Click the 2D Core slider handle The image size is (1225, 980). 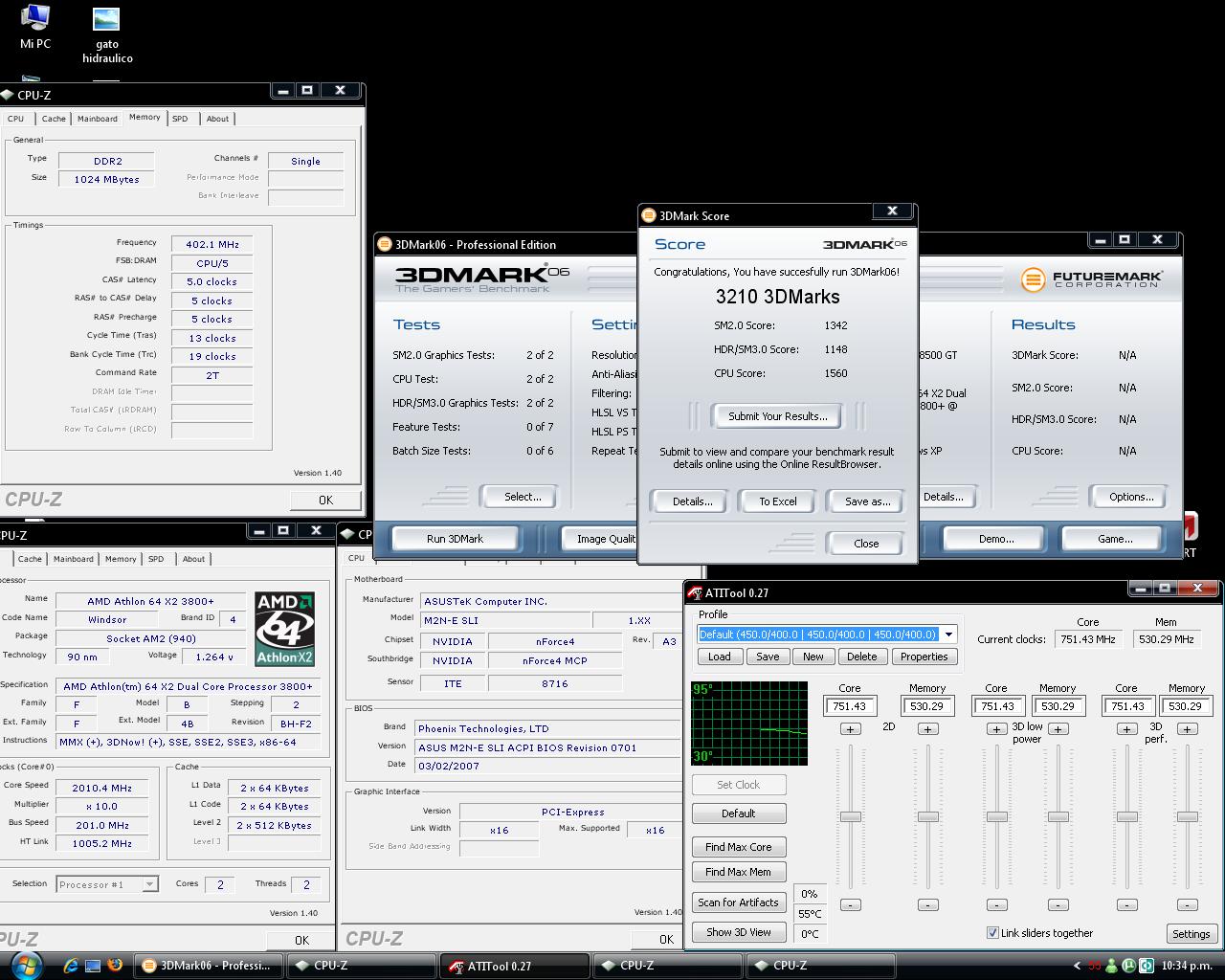[x=850, y=816]
